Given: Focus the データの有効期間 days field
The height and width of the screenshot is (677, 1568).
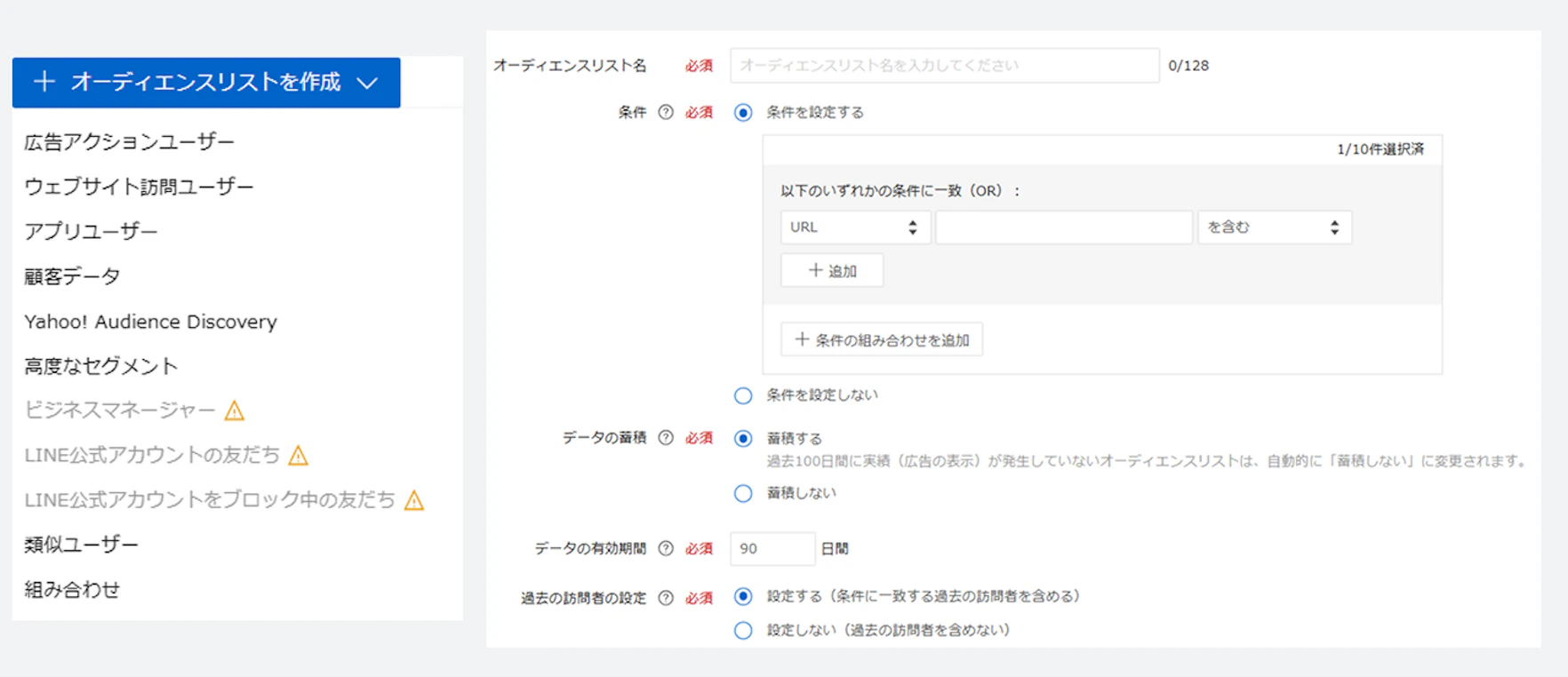Looking at the screenshot, I should pos(772,549).
